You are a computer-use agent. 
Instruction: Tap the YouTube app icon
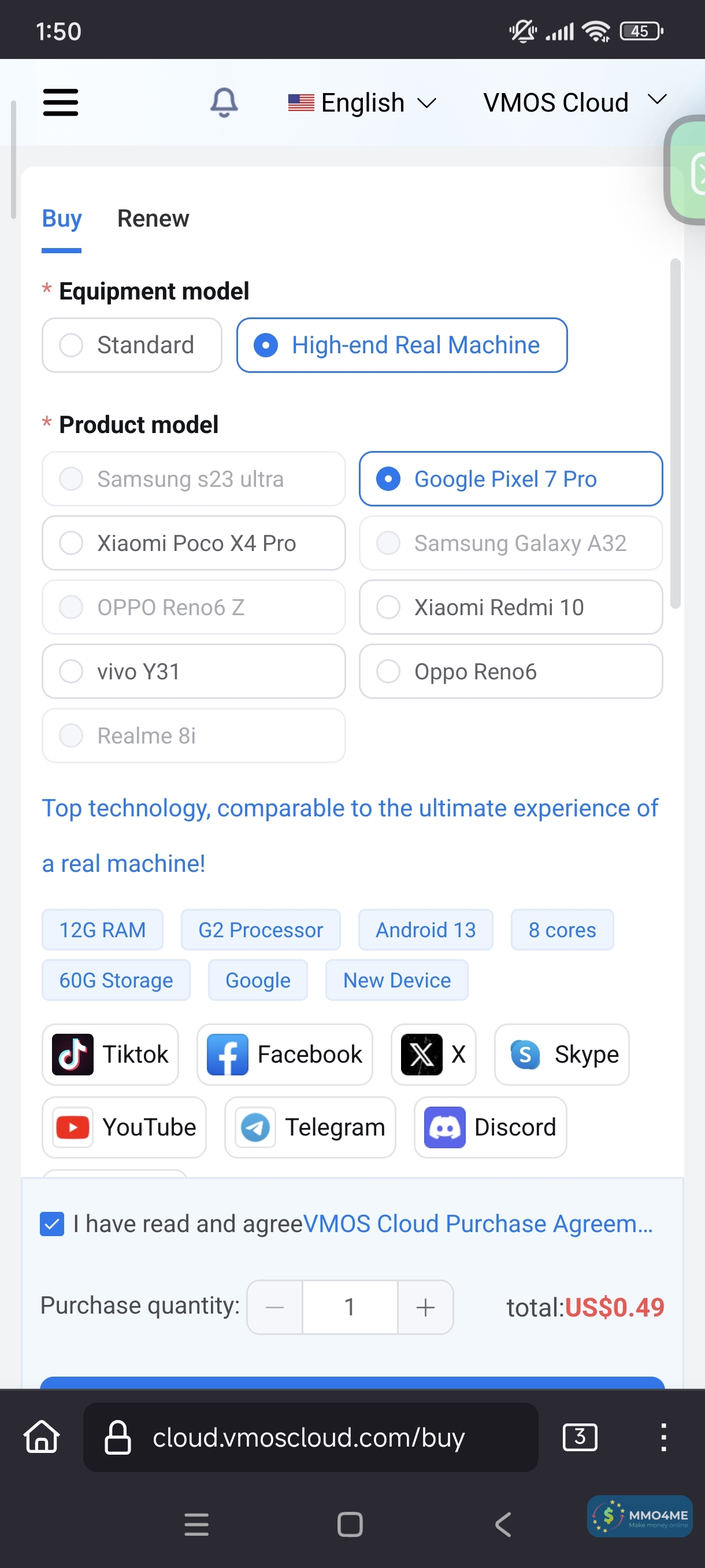pos(72,1127)
